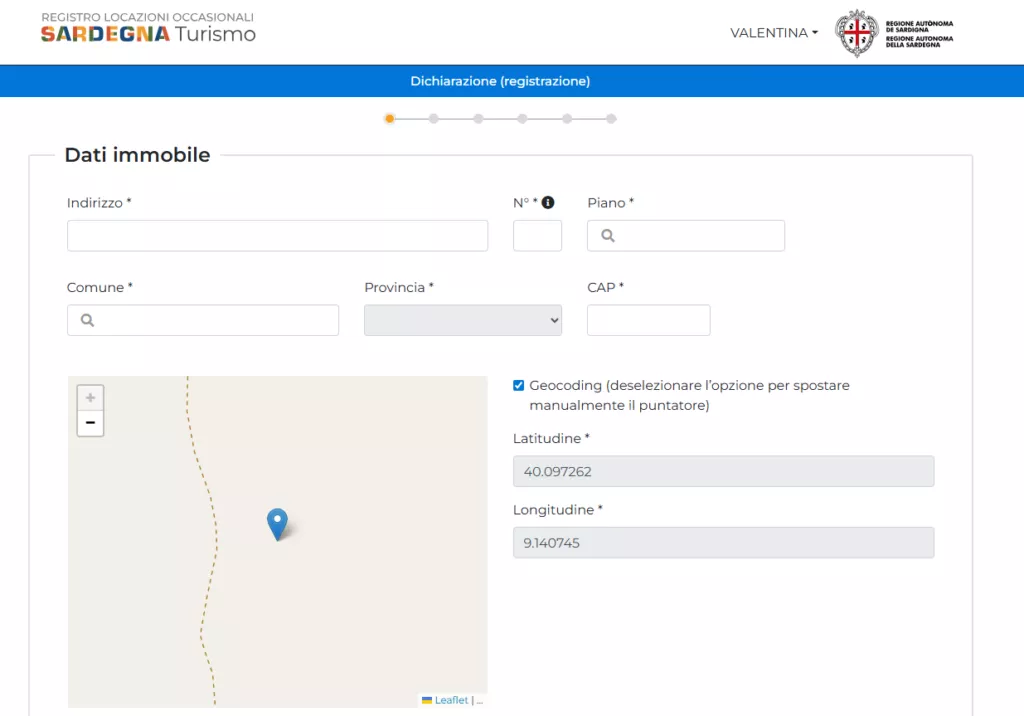1024x716 pixels.
Task: Open the VALENTINA user menu
Action: (773, 33)
